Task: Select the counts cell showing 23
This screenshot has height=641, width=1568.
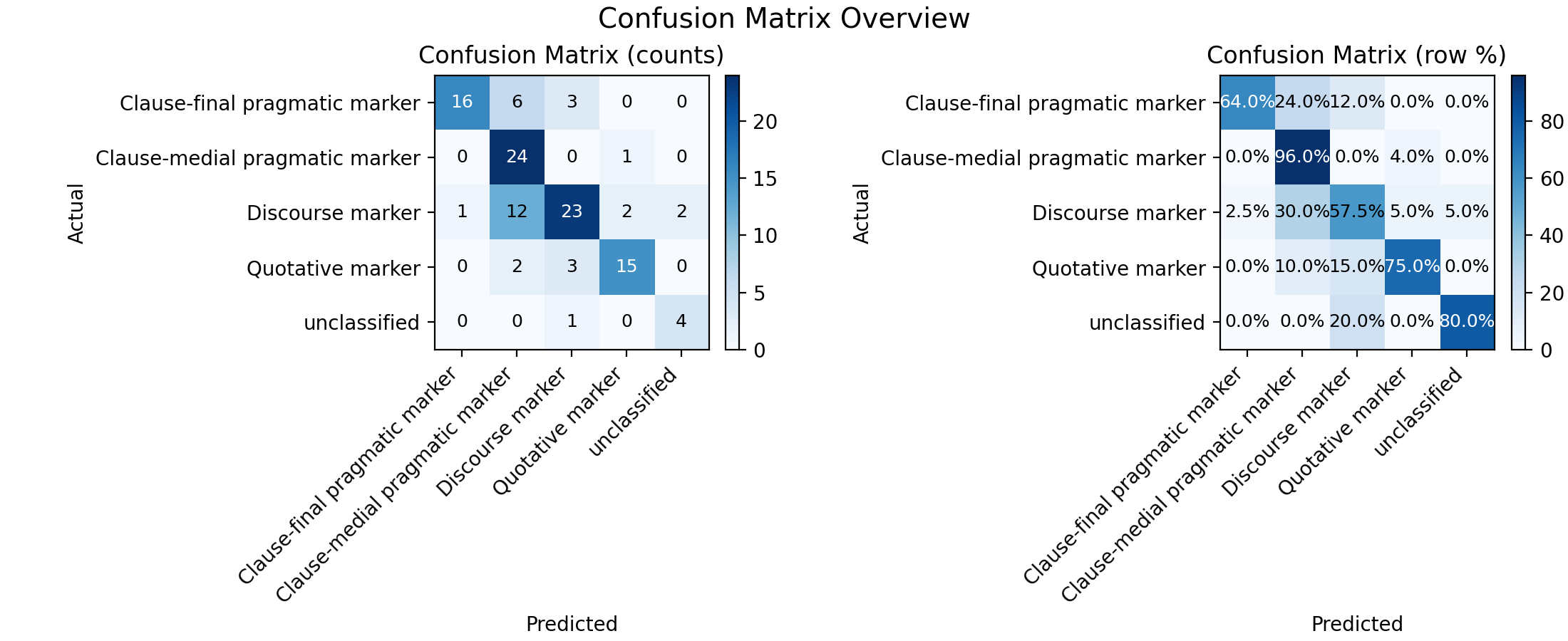Action: coord(572,212)
